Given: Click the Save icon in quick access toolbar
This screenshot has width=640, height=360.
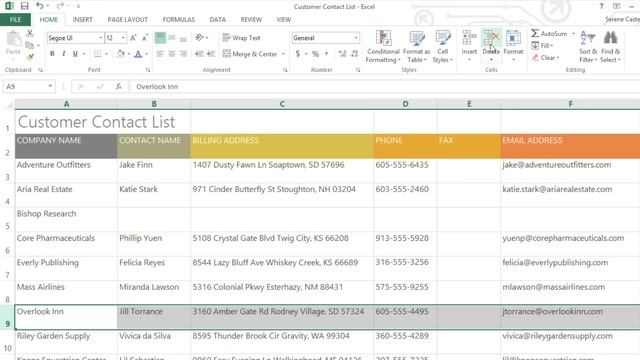Looking at the screenshot, I should [x=24, y=6].
